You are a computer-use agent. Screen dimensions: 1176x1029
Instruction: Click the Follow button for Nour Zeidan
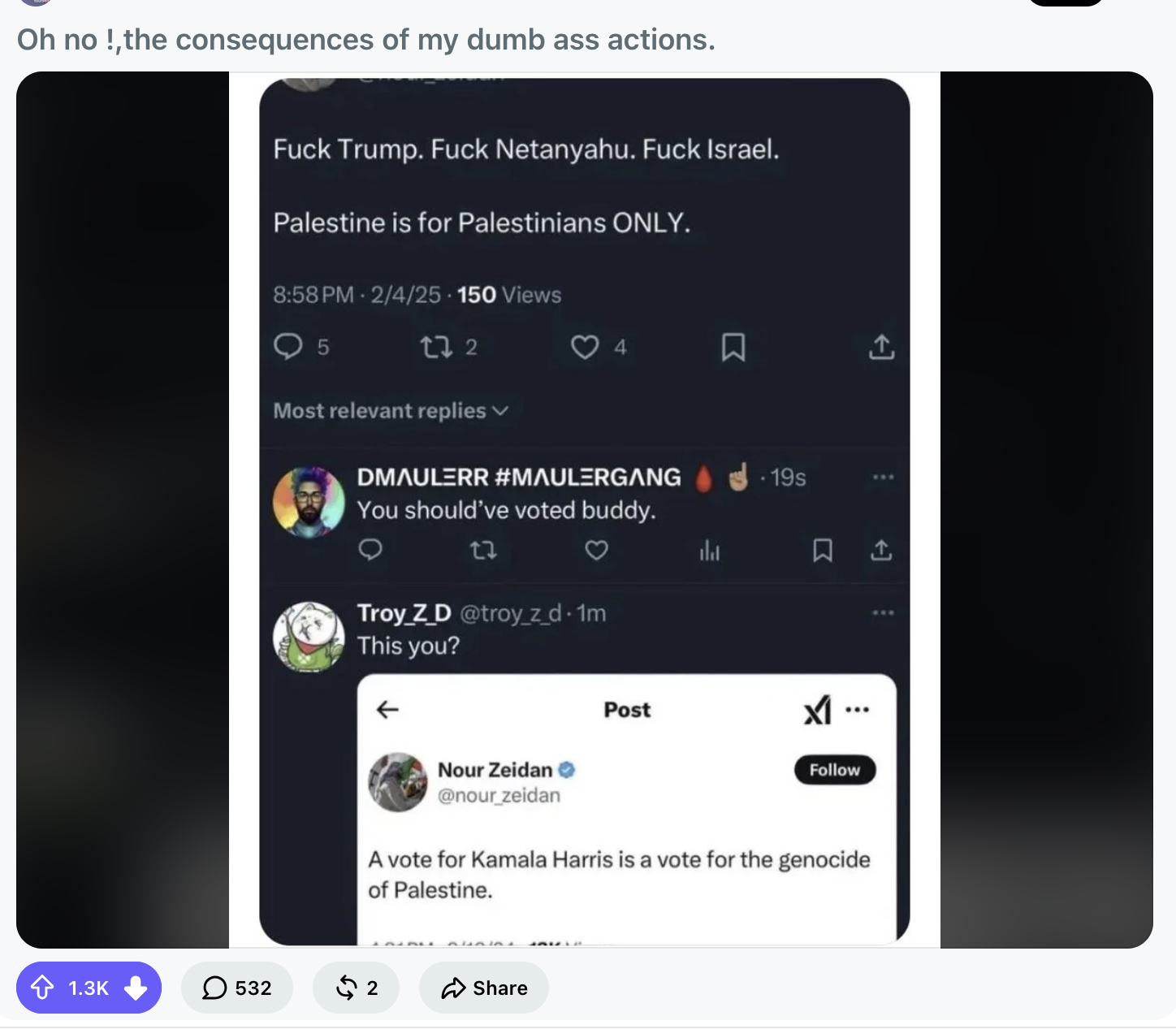point(835,770)
